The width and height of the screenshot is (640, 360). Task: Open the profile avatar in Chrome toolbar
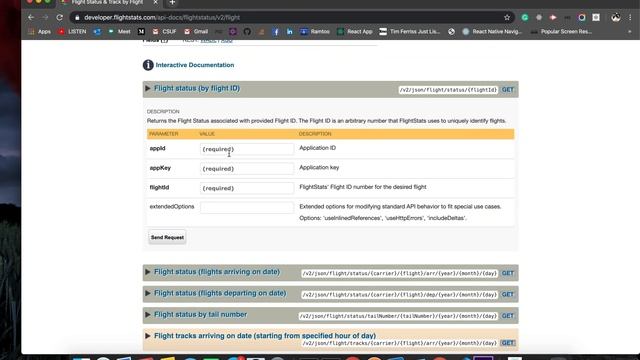coord(616,18)
